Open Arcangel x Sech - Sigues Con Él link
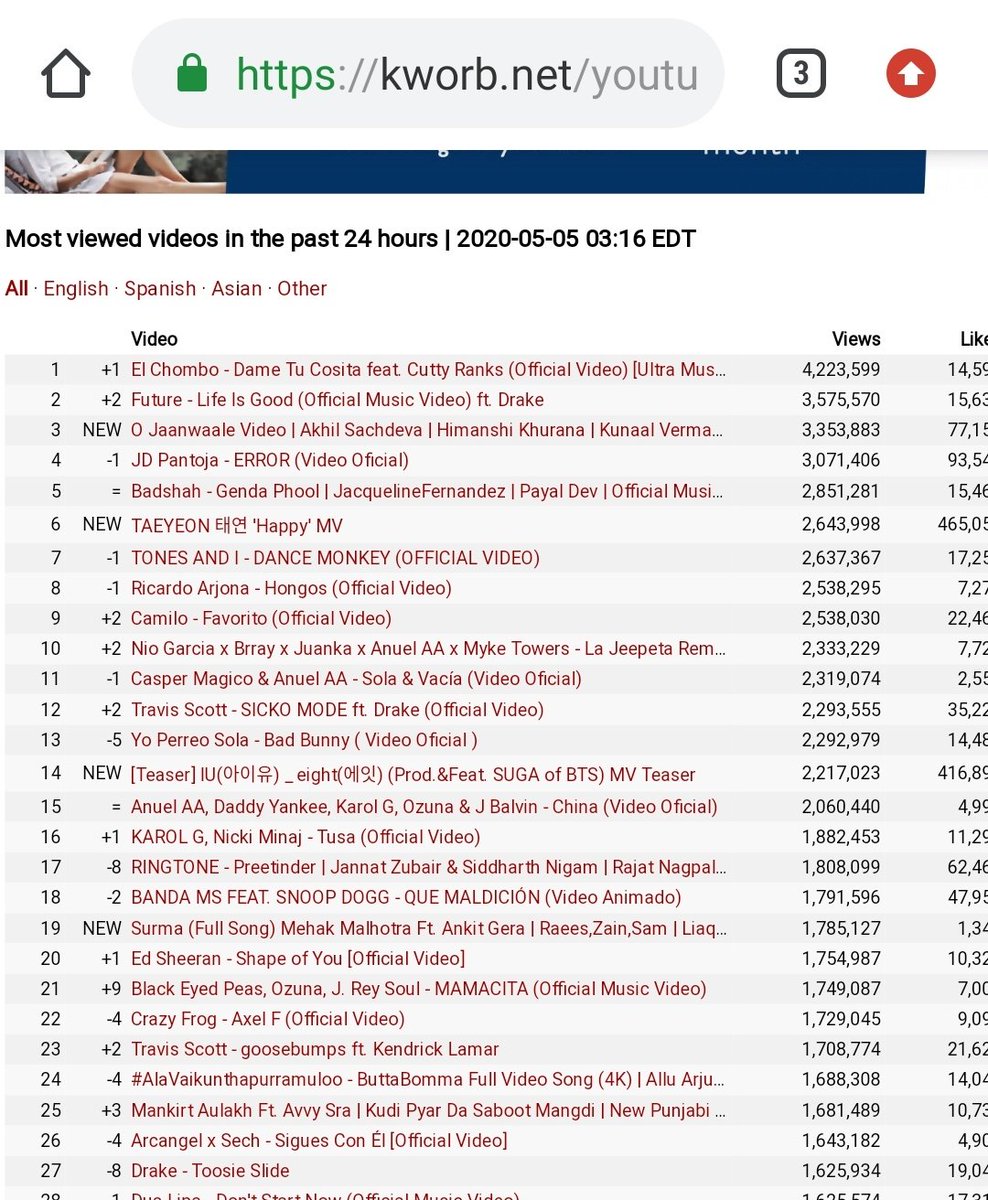Screen dimensions: 988x1200 coord(319,1140)
